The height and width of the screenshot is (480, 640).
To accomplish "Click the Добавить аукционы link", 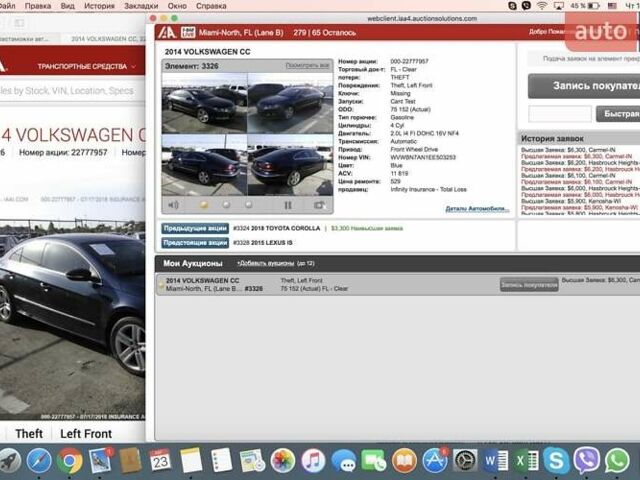I will (276, 263).
